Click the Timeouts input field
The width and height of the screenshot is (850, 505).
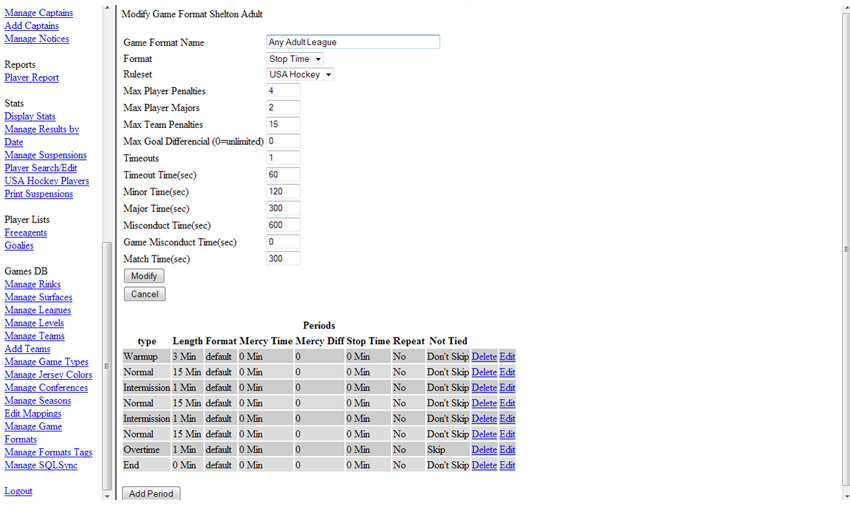pos(283,158)
